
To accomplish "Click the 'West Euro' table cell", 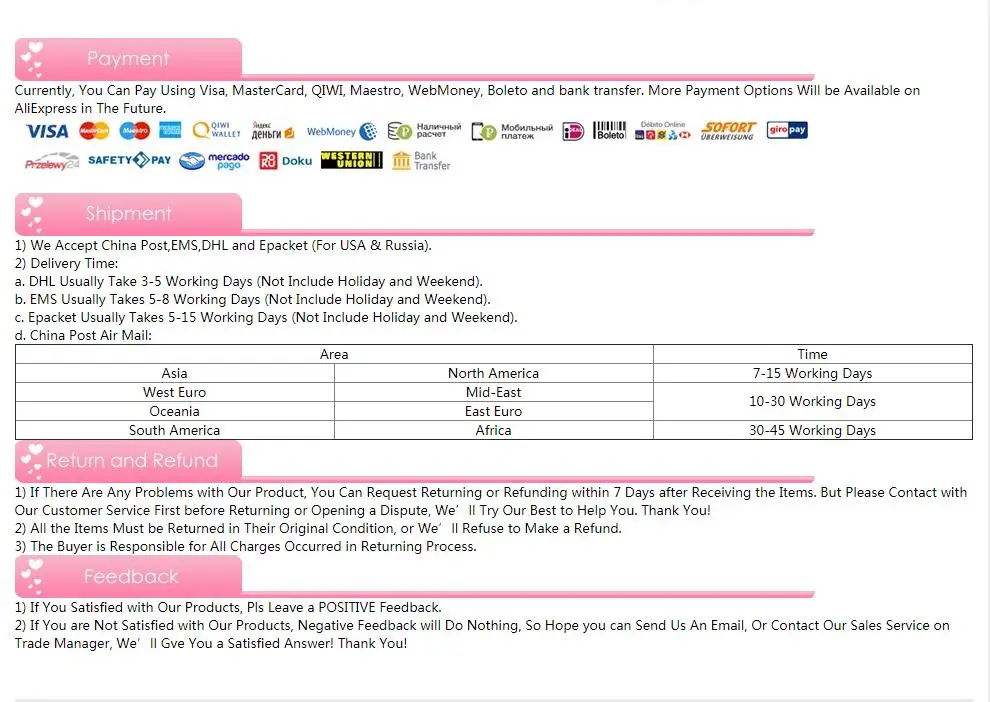I will [x=175, y=392].
